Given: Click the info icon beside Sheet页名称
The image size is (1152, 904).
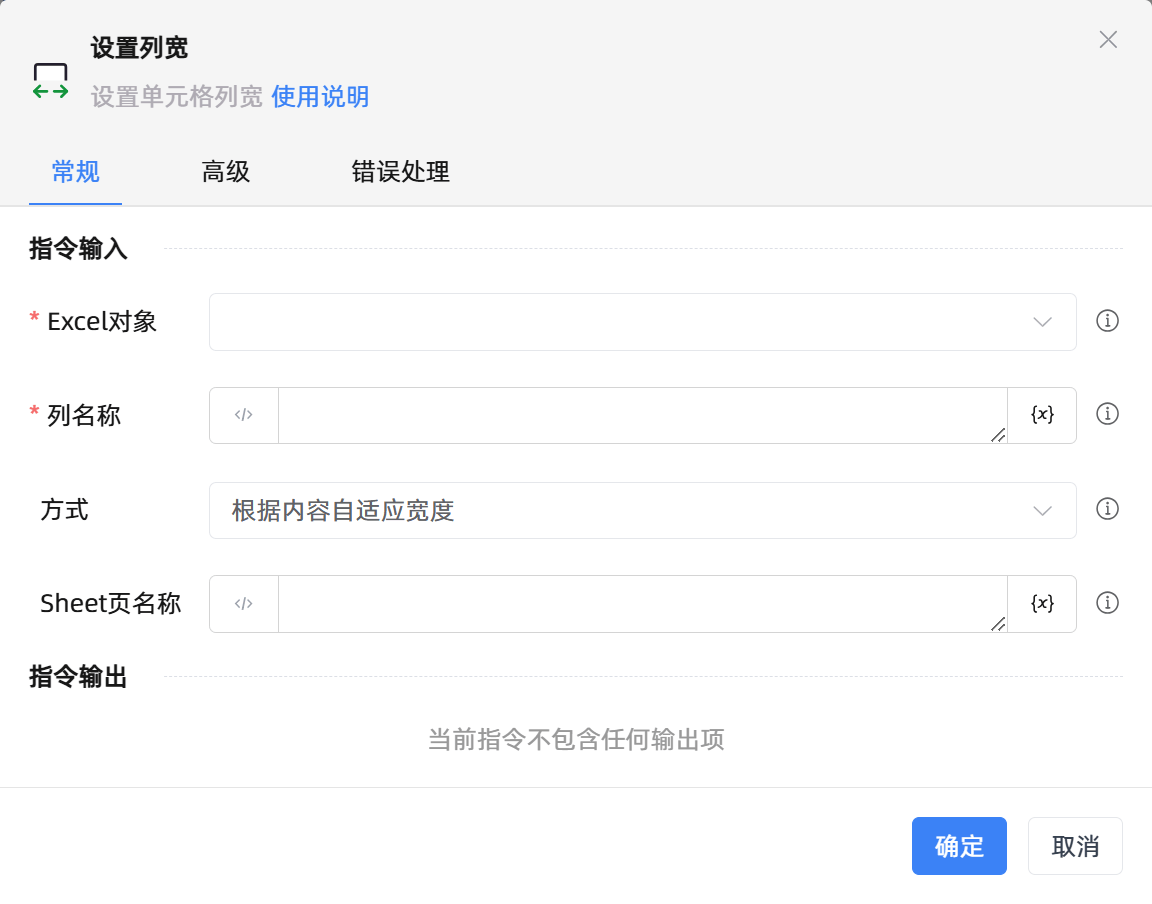Looking at the screenshot, I should (1107, 603).
